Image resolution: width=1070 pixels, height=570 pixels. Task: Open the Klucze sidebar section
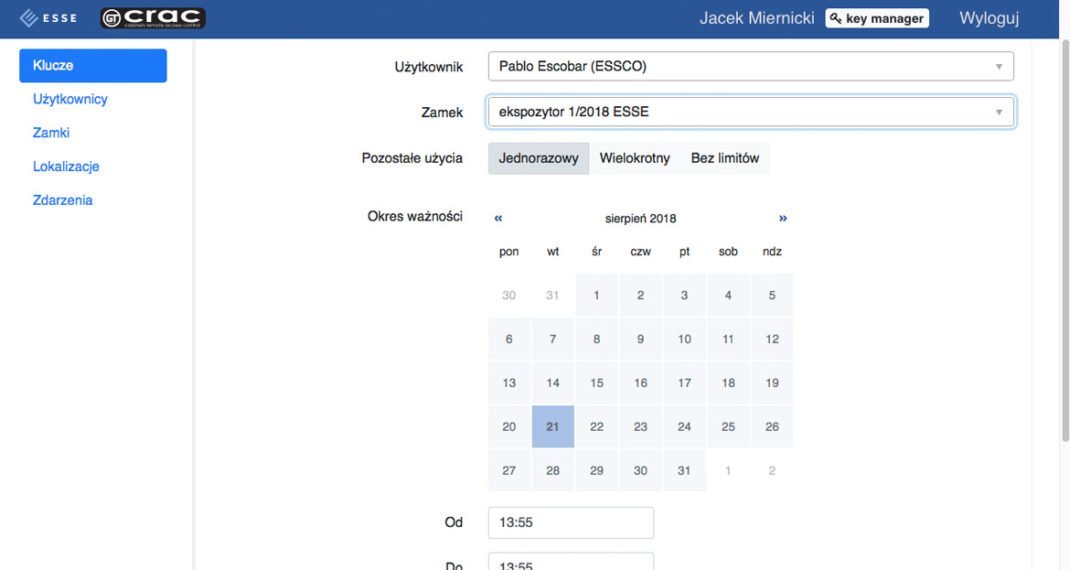[93, 66]
